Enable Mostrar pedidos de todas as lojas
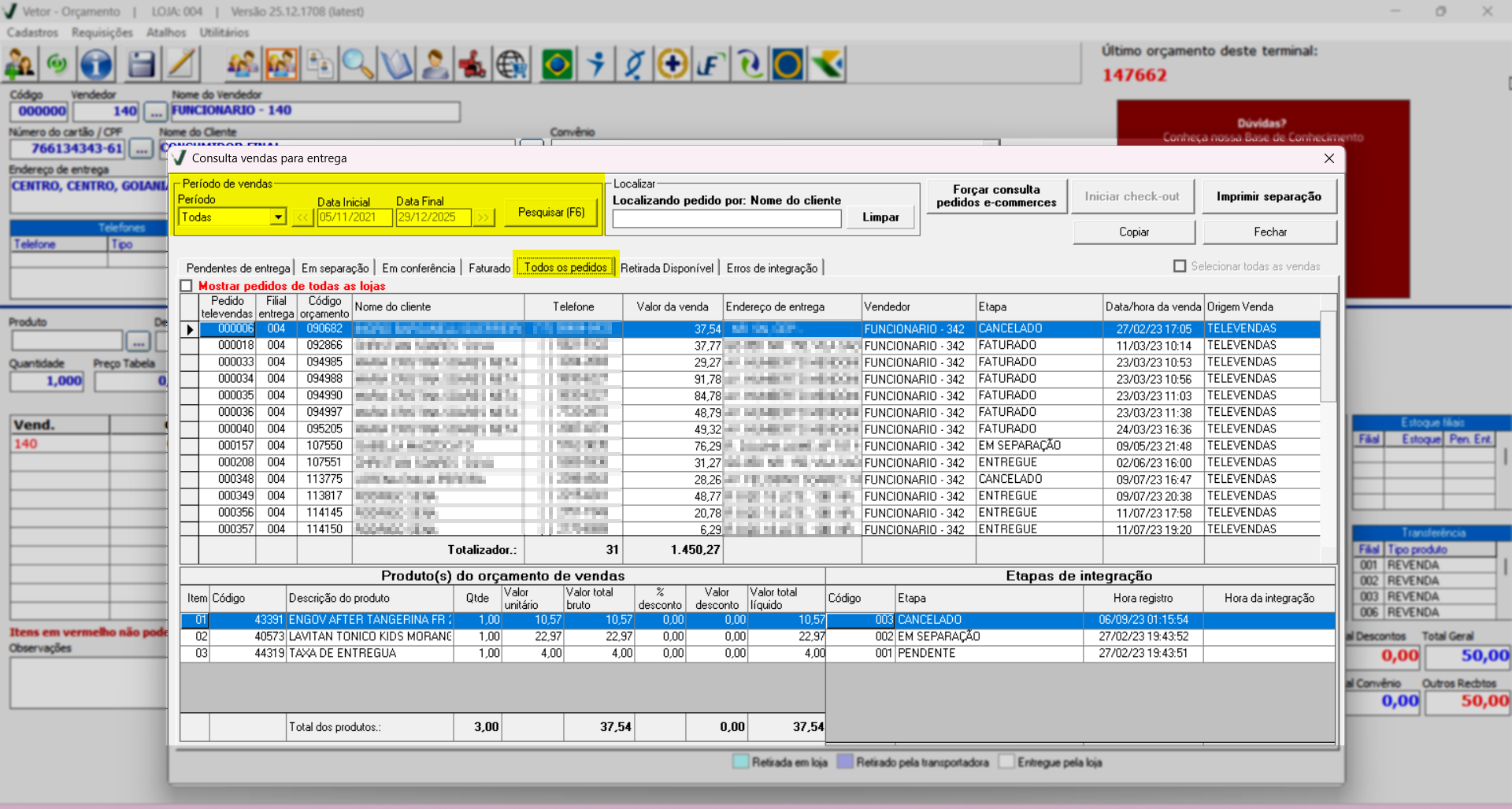 click(x=187, y=286)
